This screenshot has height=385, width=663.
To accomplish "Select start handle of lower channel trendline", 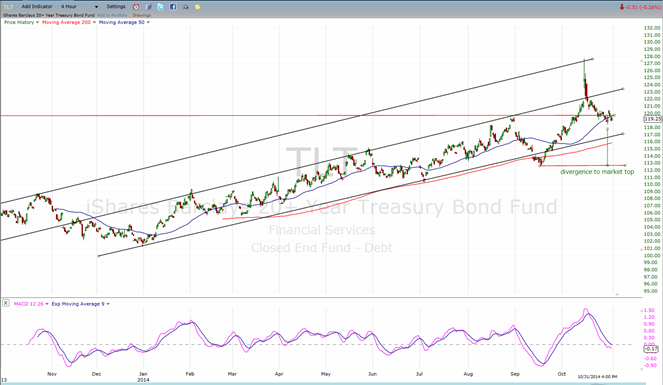I will tap(99, 256).
